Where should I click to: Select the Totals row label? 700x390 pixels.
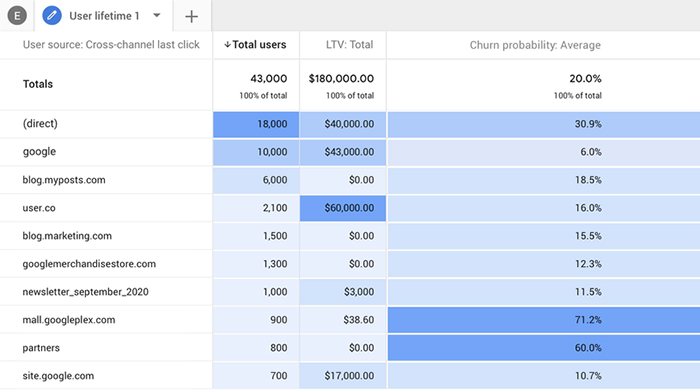tap(38, 84)
